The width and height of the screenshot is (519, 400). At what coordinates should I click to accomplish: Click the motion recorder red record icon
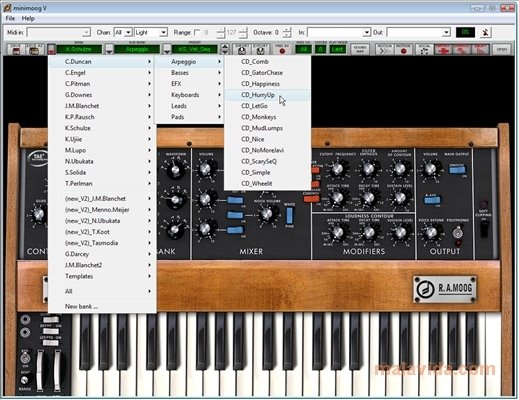[404, 50]
